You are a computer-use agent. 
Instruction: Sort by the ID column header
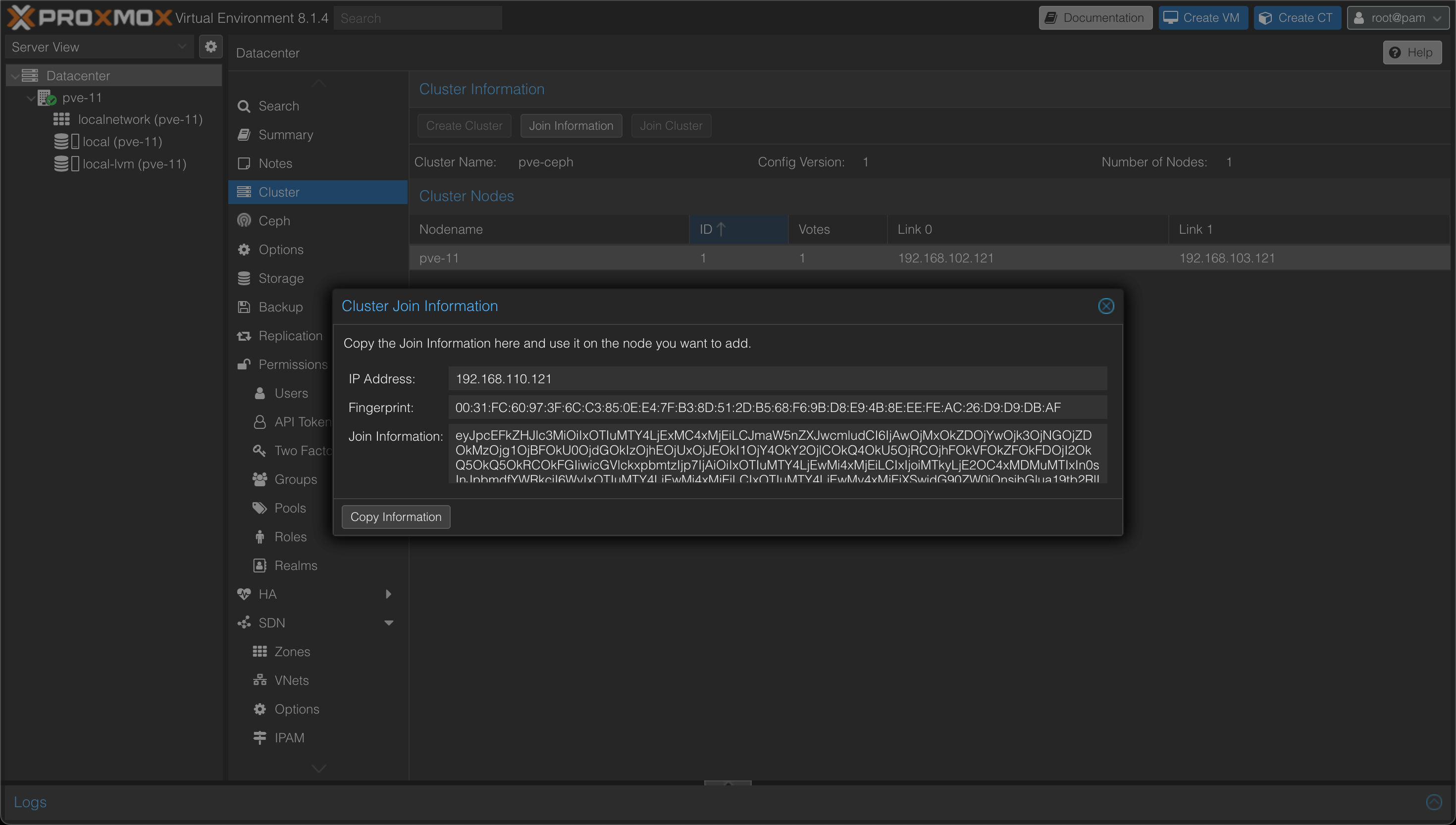coord(738,229)
